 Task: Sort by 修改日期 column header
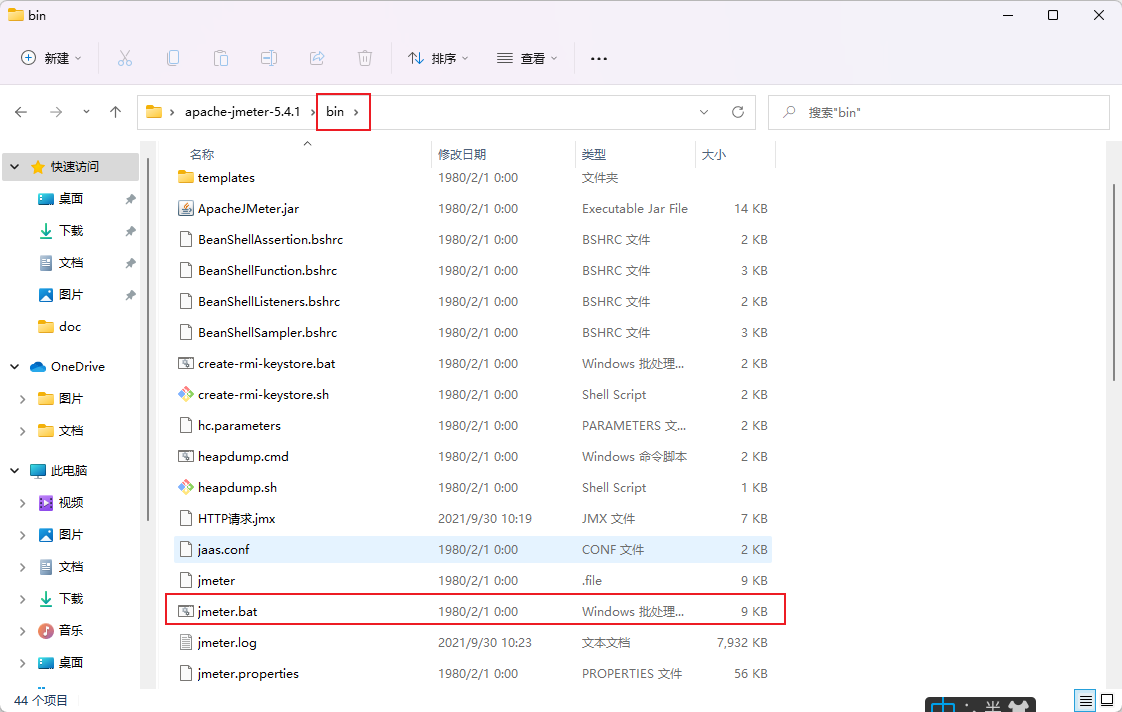click(462, 155)
